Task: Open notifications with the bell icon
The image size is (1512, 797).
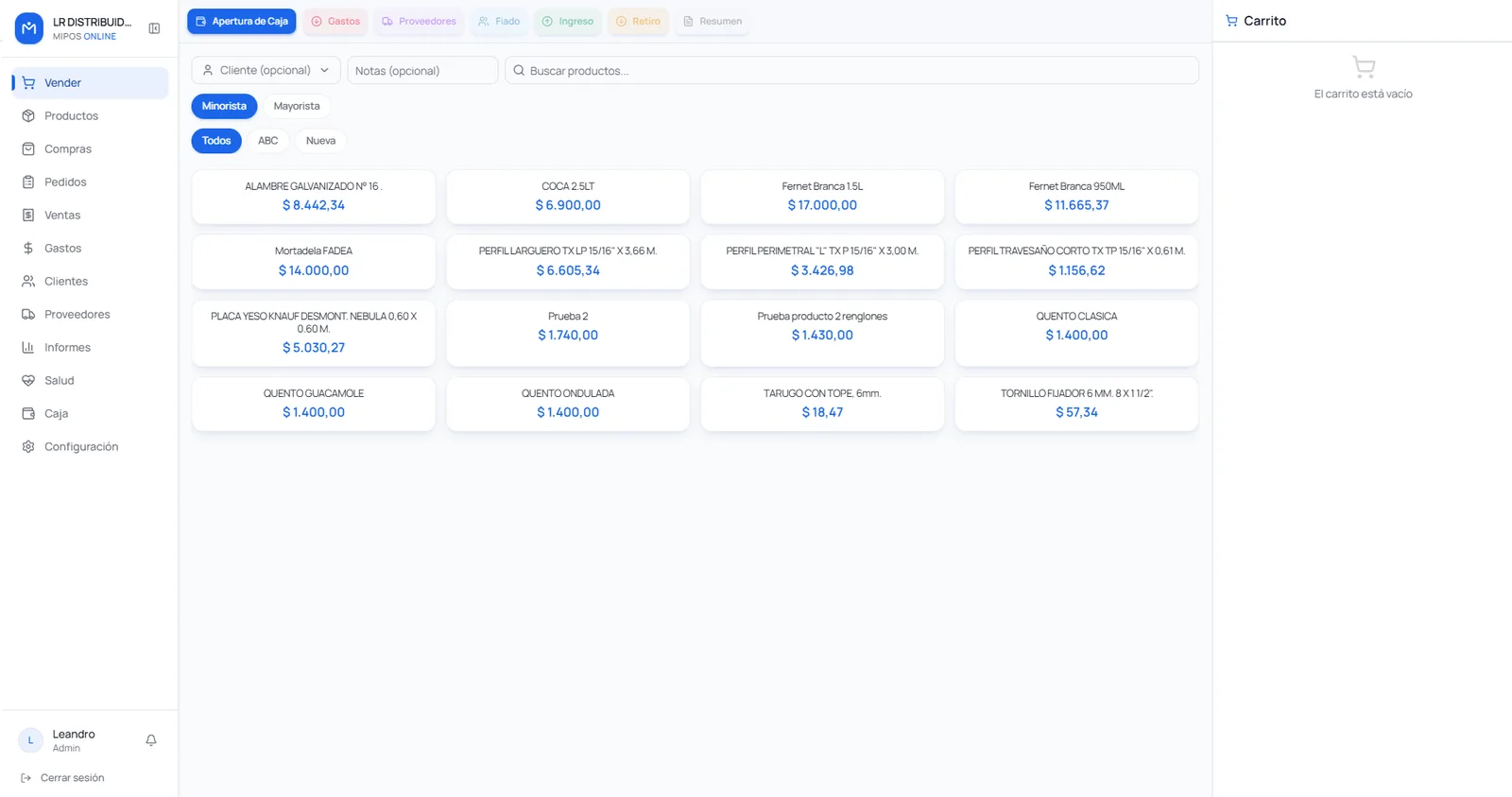Action: point(151,740)
